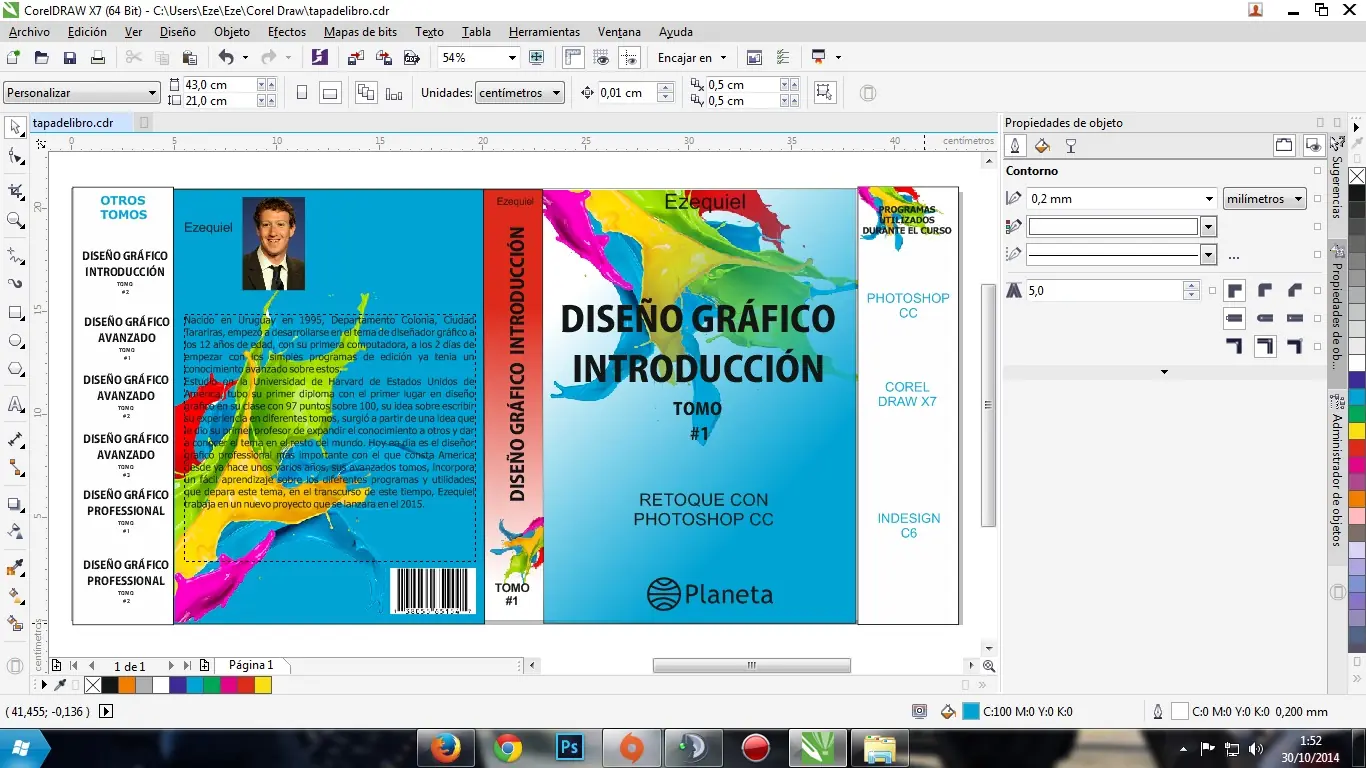Open the outline width 0,2 mm dropdown

1210,199
